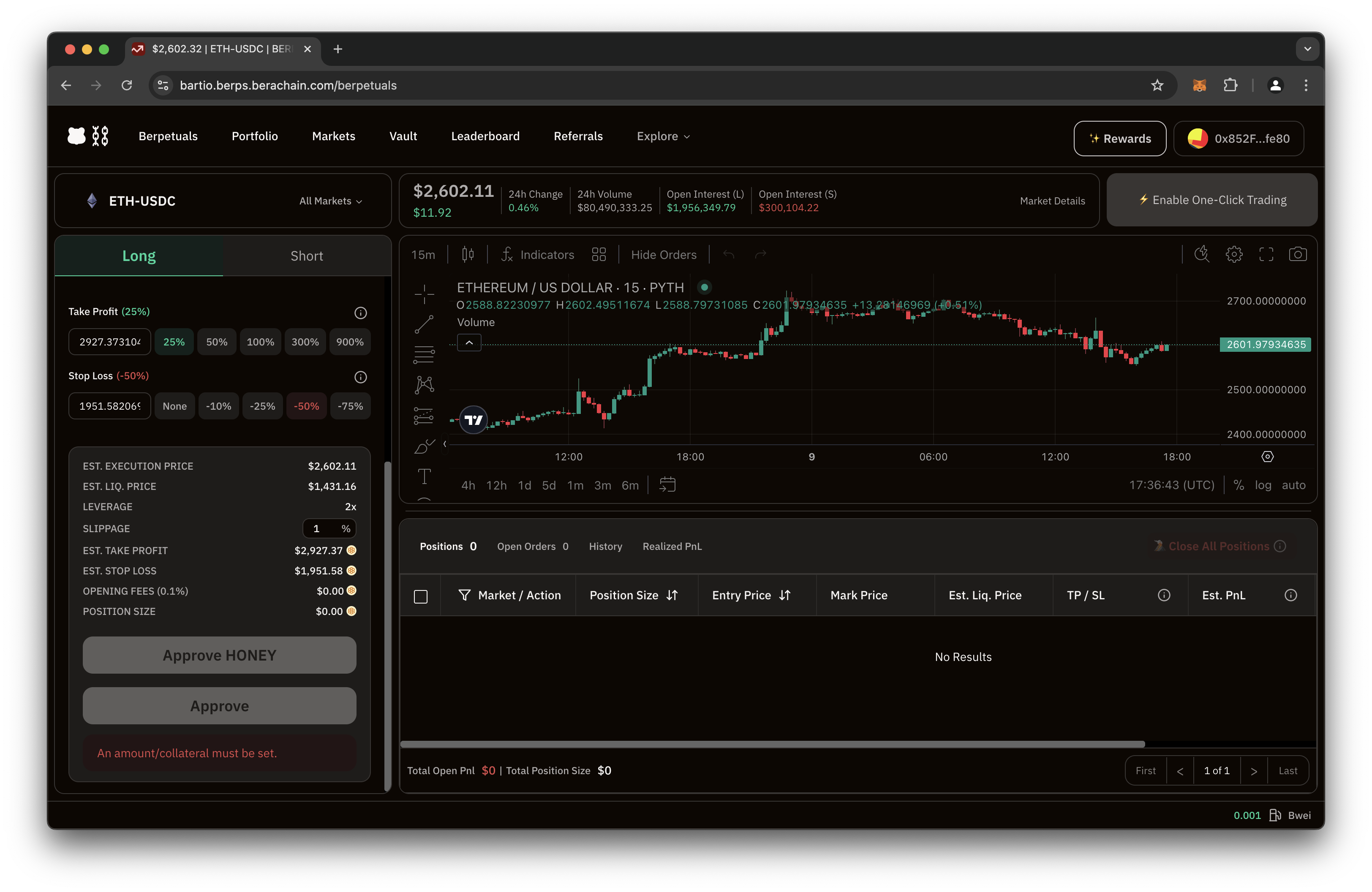Switch to the Realized PnL tab
Viewport: 1372px width, 892px height.
pos(672,546)
